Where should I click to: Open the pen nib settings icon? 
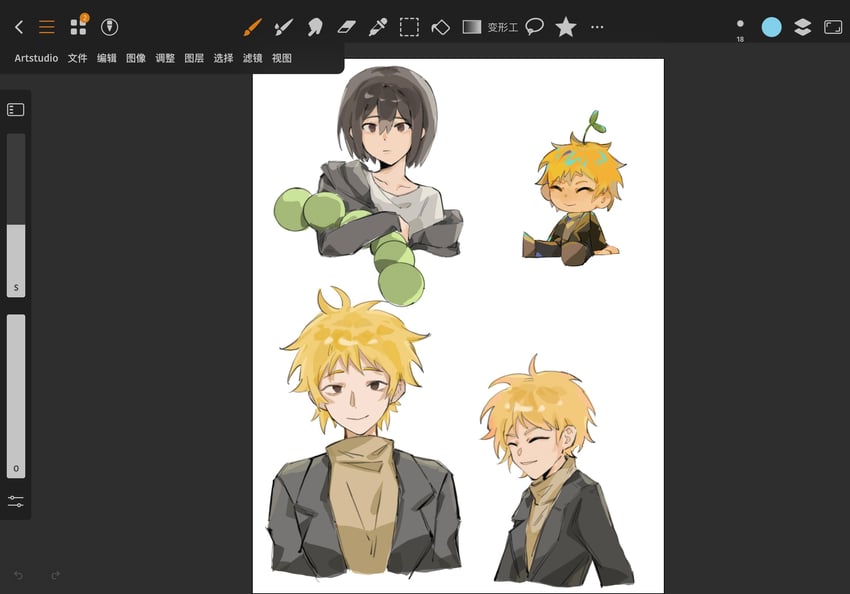point(110,27)
